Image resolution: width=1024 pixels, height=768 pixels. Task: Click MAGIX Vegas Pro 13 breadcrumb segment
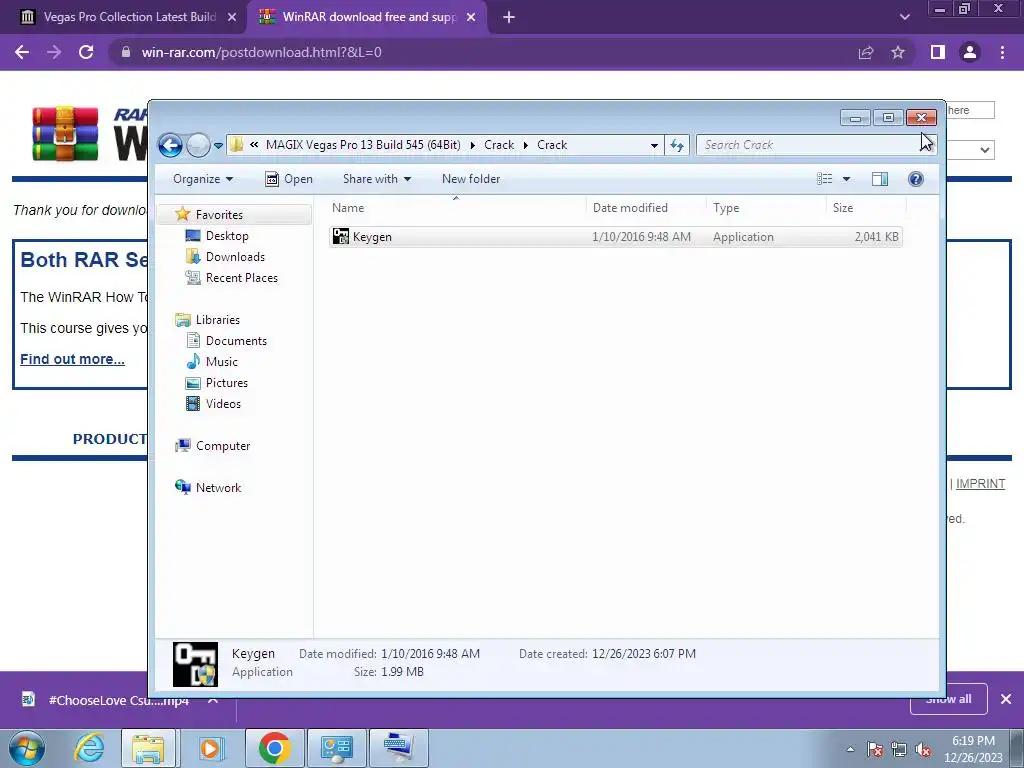coord(363,145)
